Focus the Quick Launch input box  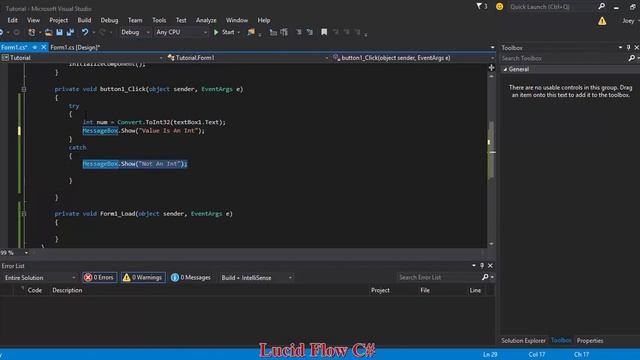(x=552, y=7)
